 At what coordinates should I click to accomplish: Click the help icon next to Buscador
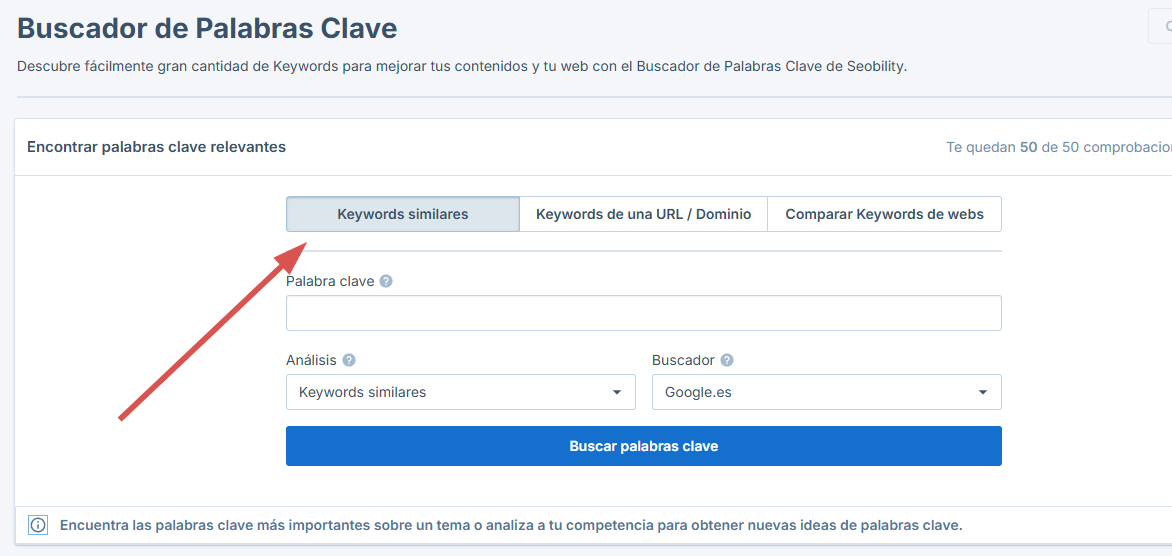click(727, 360)
